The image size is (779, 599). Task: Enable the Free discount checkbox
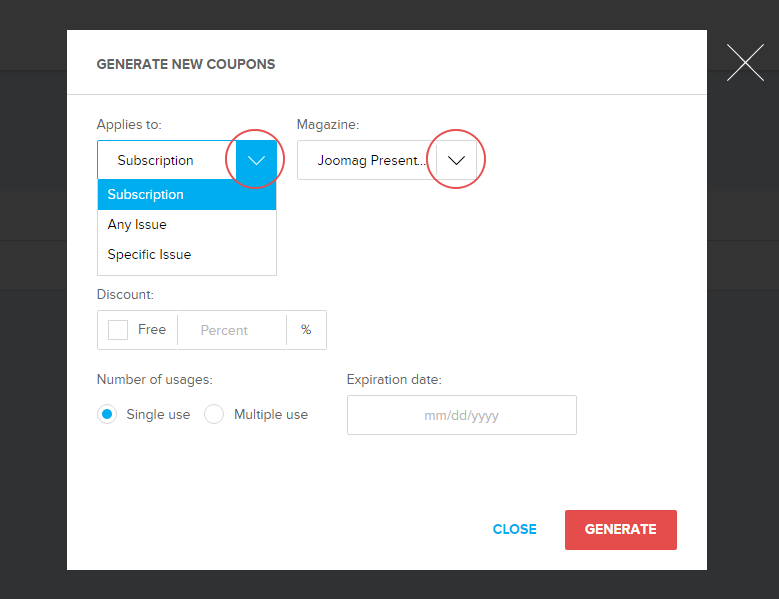click(x=118, y=330)
